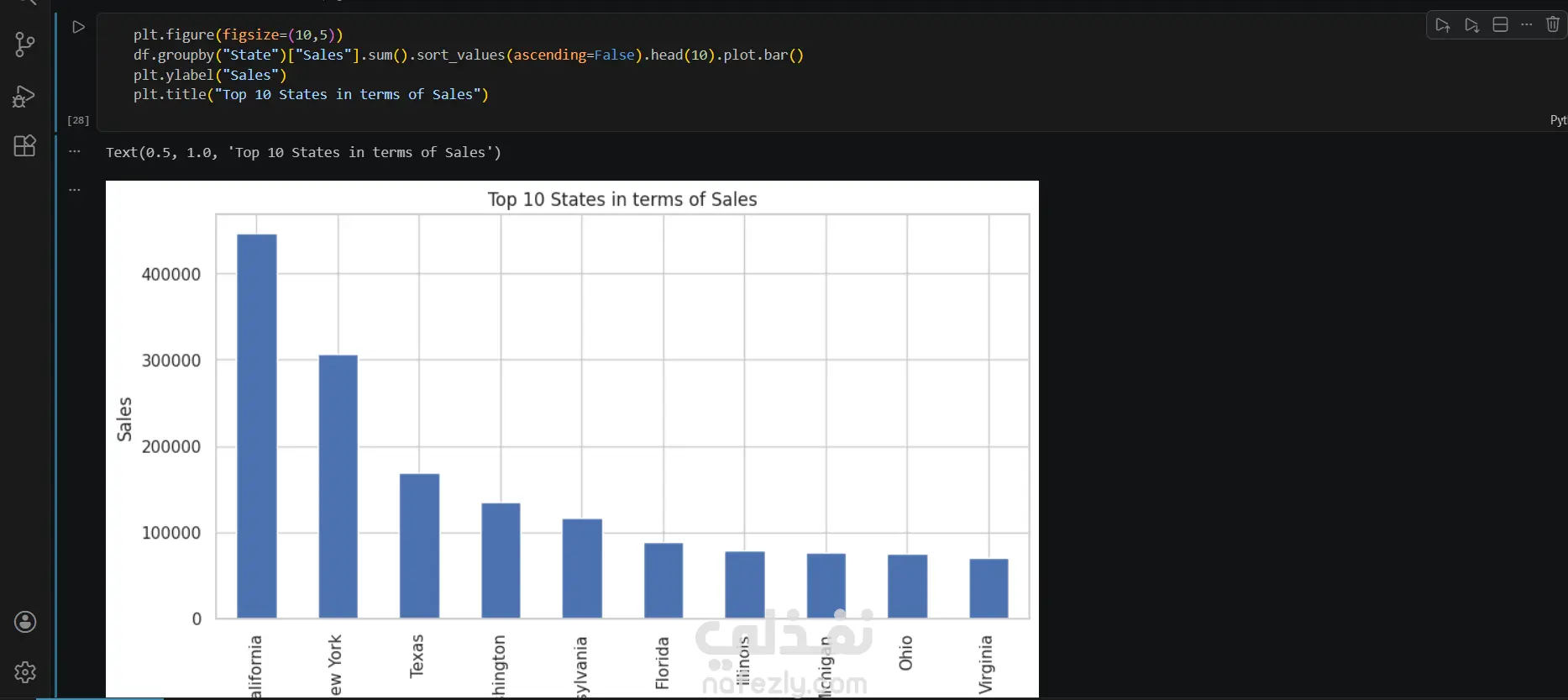The image size is (1568, 700).
Task: Click the Text output line
Action: click(303, 152)
